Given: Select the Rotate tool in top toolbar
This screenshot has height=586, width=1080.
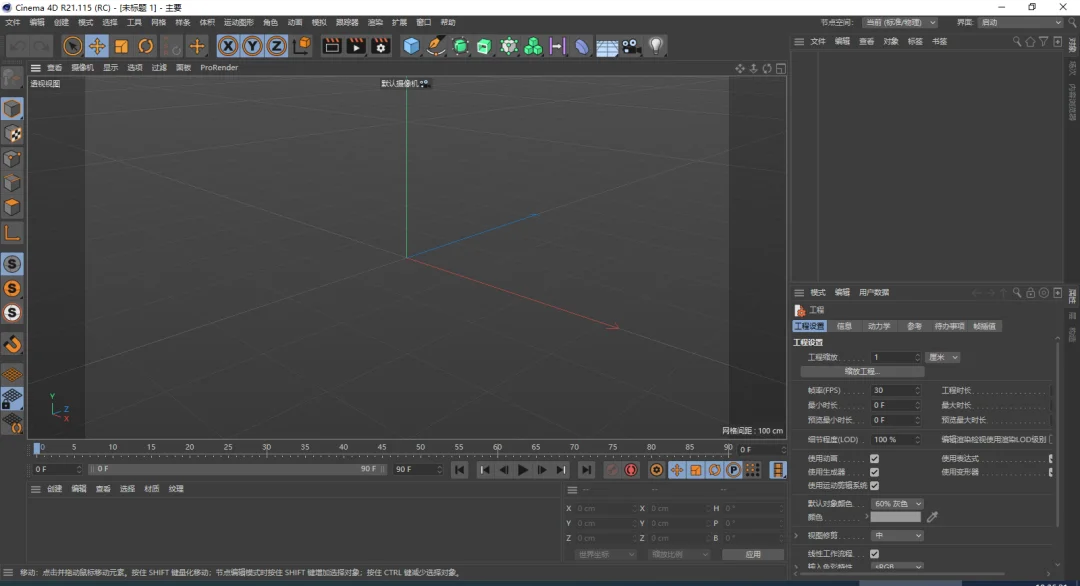Looking at the screenshot, I should pyautogui.click(x=145, y=46).
